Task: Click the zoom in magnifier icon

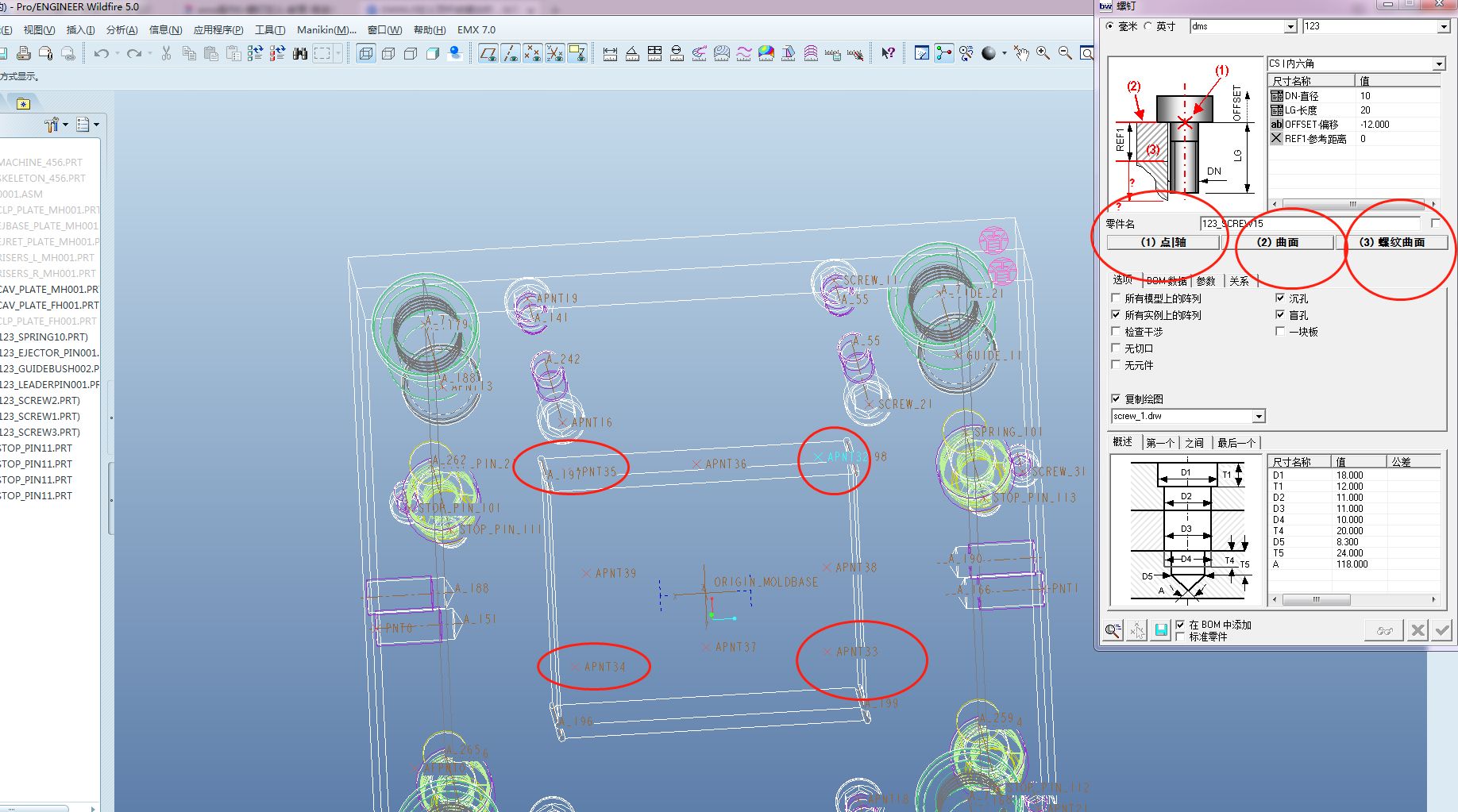Action: pyautogui.click(x=1043, y=53)
